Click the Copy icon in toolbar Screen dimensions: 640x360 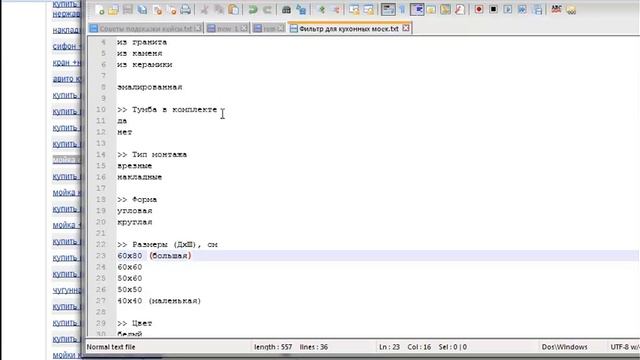point(219,9)
